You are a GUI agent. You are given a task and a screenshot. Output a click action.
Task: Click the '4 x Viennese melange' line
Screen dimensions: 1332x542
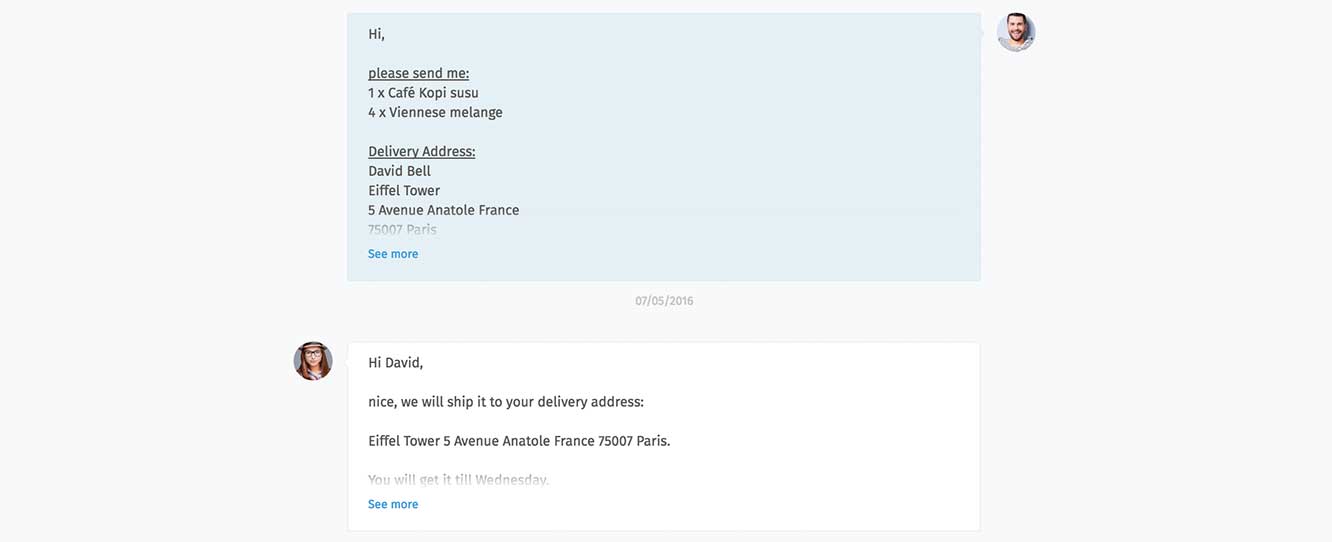[435, 112]
